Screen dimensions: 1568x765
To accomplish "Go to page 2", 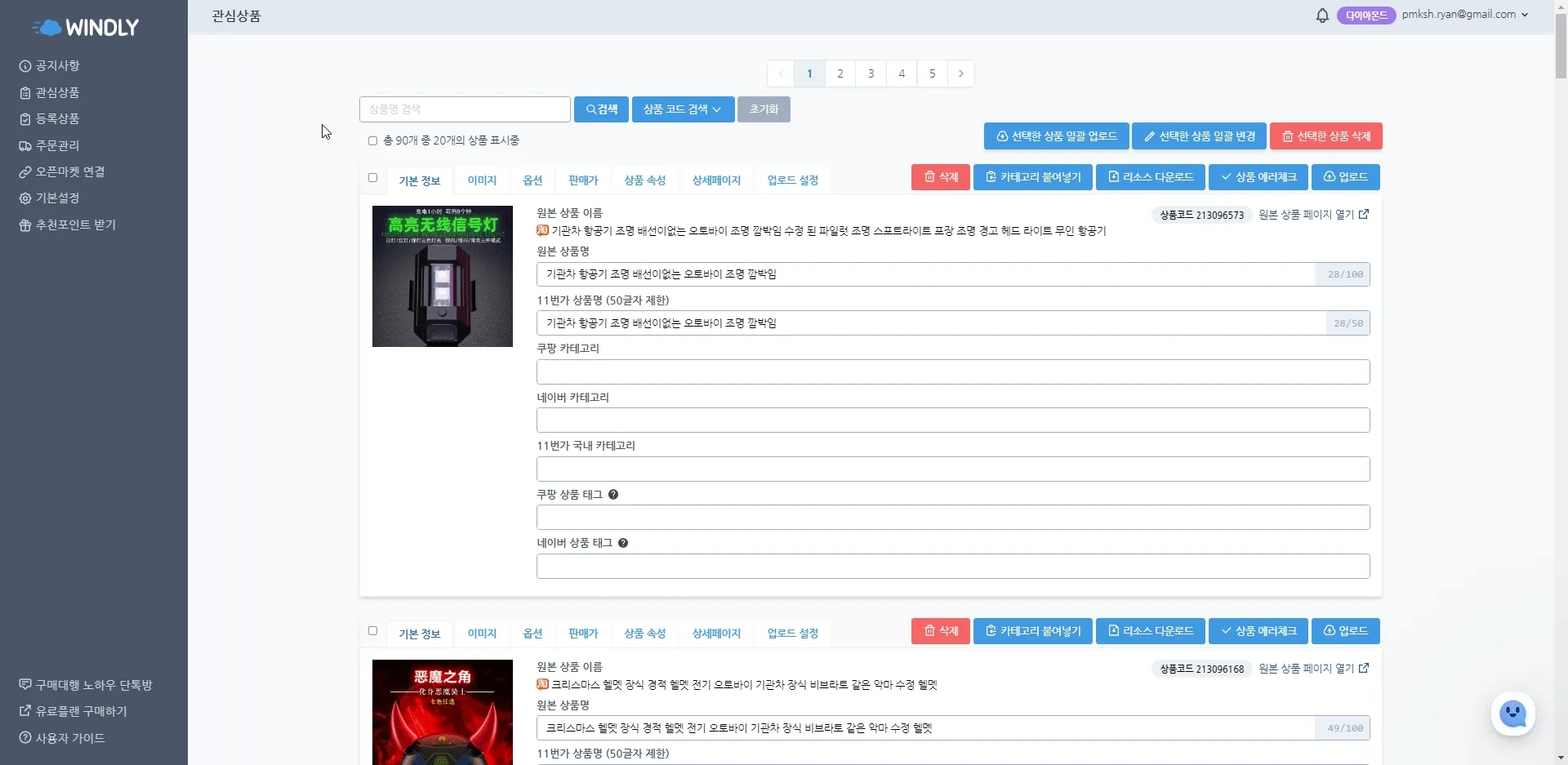I will point(840,73).
